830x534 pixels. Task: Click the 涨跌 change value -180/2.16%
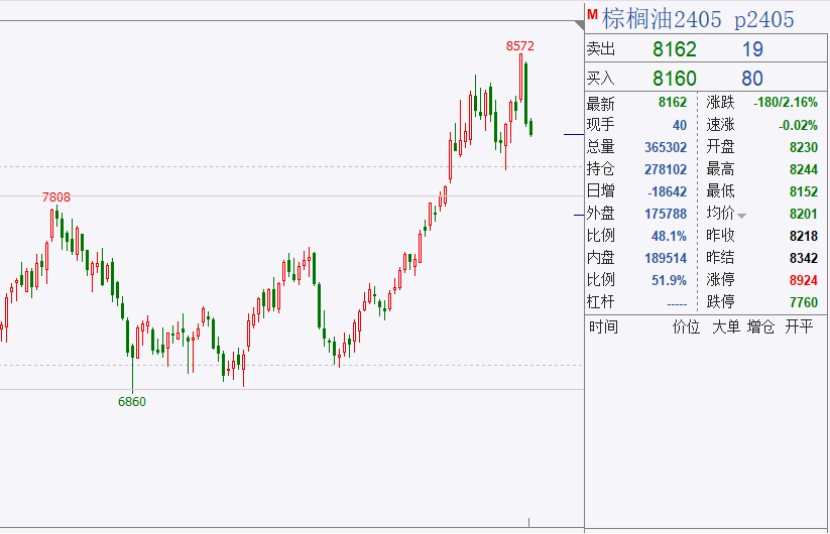pyautogui.click(x=785, y=103)
